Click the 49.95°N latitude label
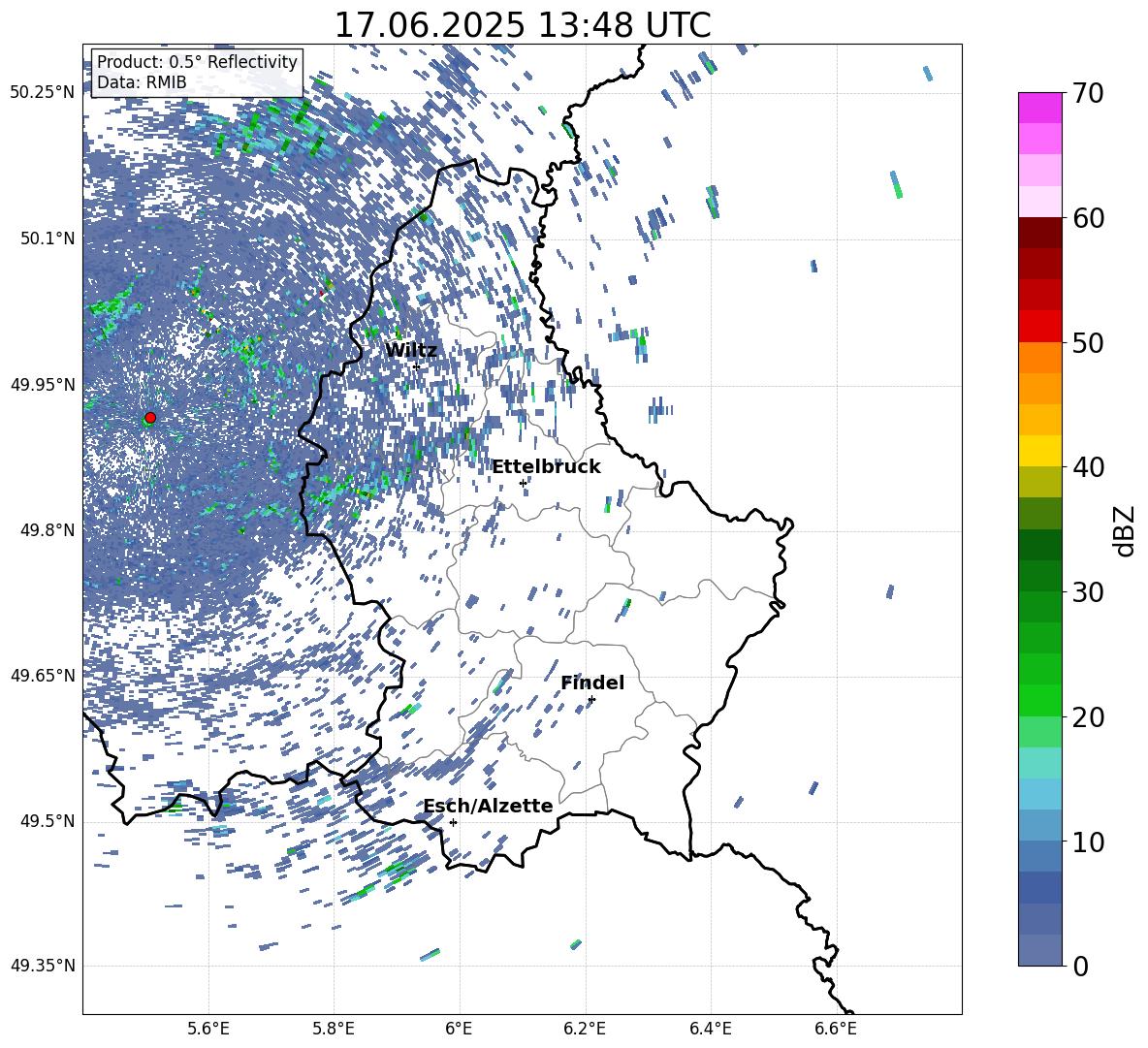1148x1048 pixels. [43, 385]
